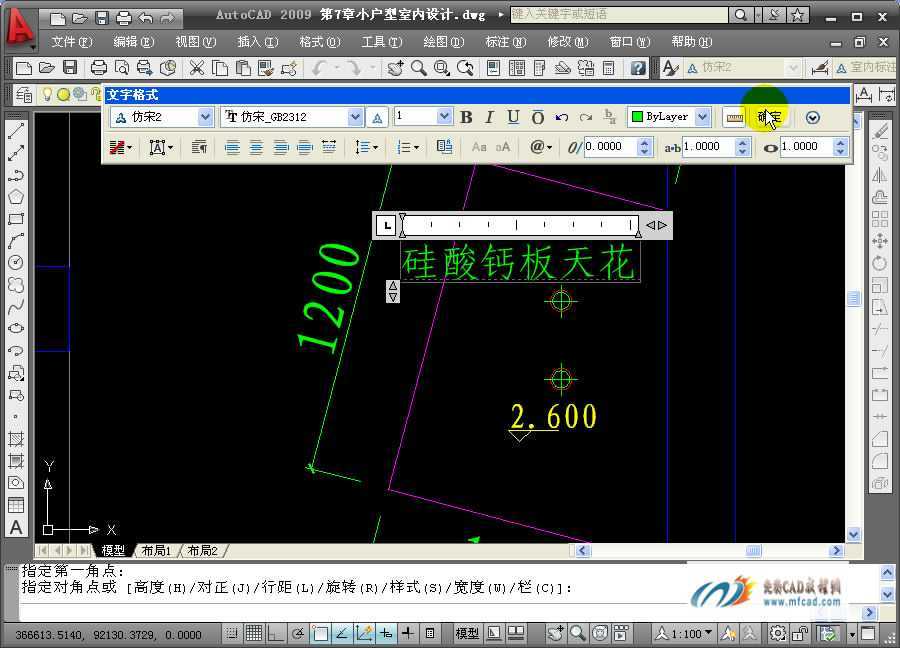Click the Redo icon in text format bar

coord(585,117)
